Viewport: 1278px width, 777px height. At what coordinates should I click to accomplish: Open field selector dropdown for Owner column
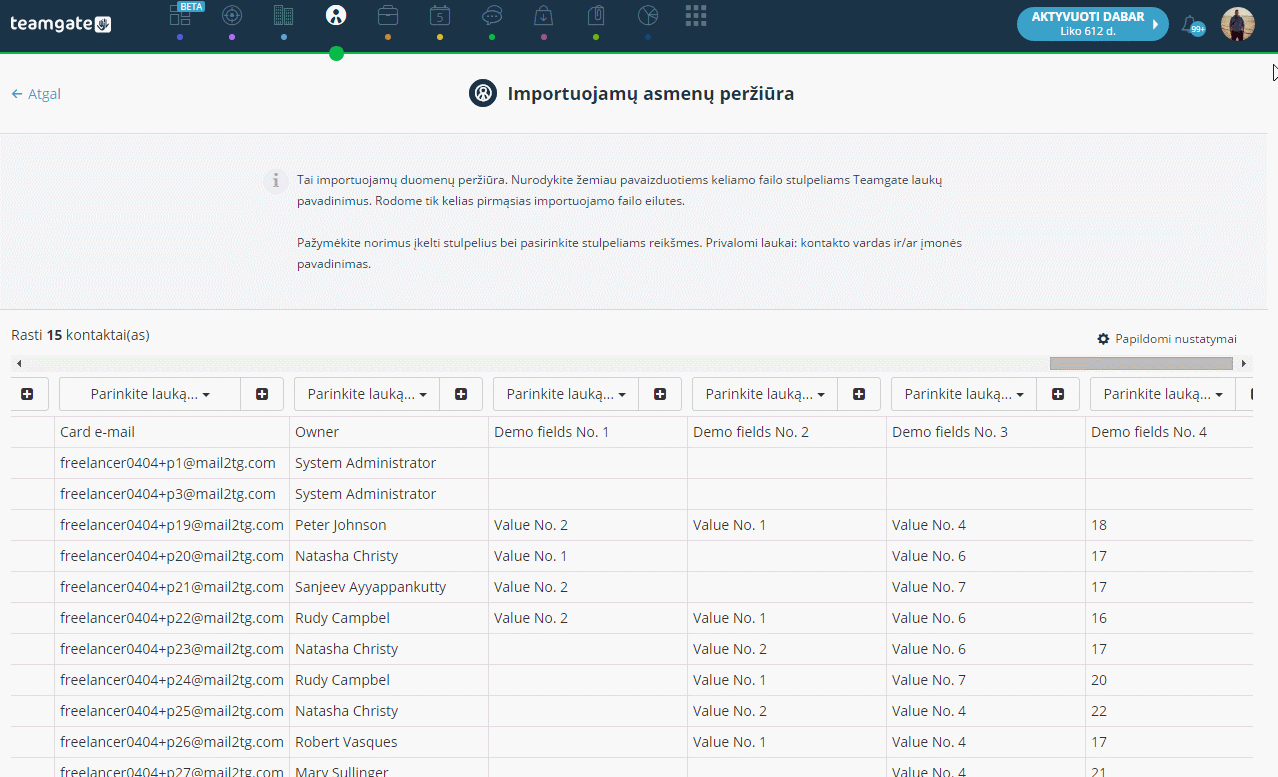367,394
